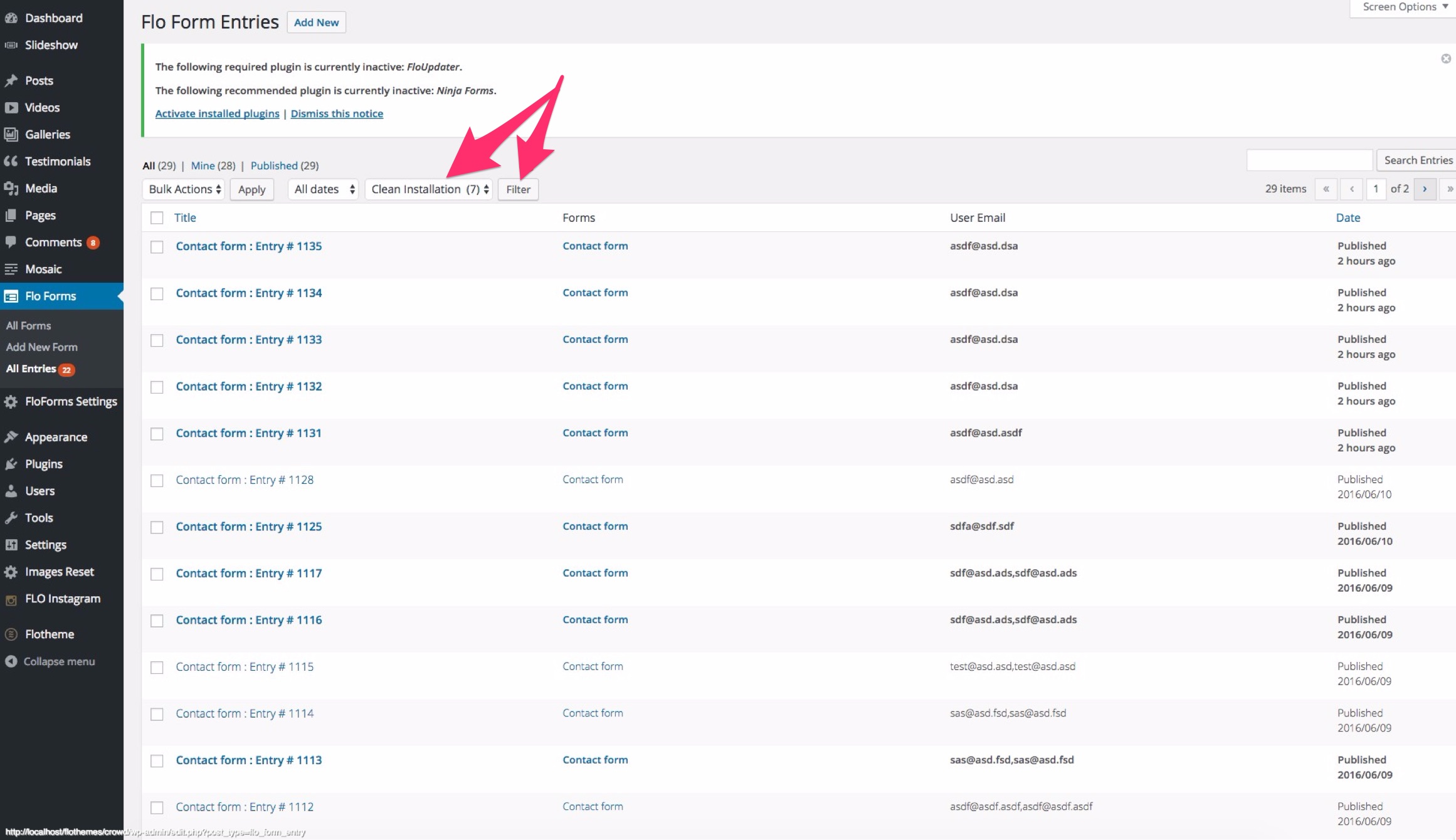
Task: Click the Add New button
Action: (x=316, y=23)
